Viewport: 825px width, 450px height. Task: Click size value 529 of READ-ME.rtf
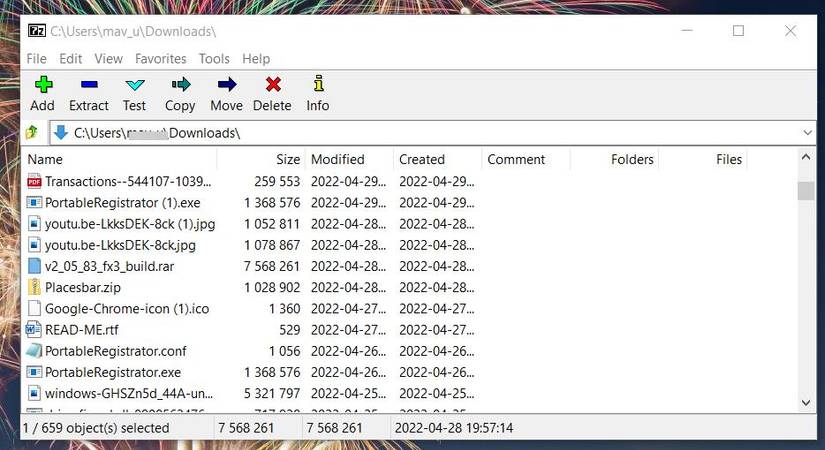(289, 329)
